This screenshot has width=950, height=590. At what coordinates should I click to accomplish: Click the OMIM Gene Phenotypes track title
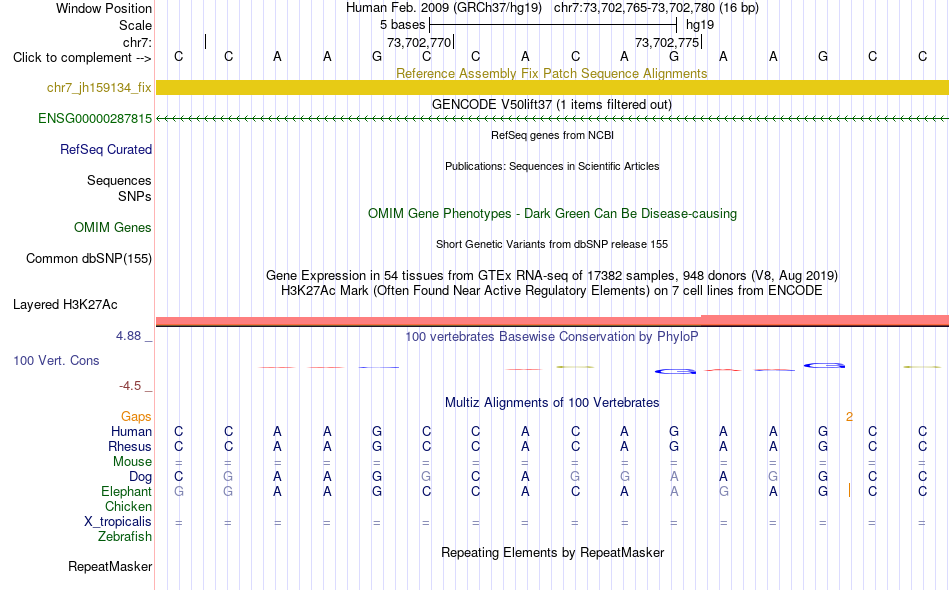tap(553, 213)
